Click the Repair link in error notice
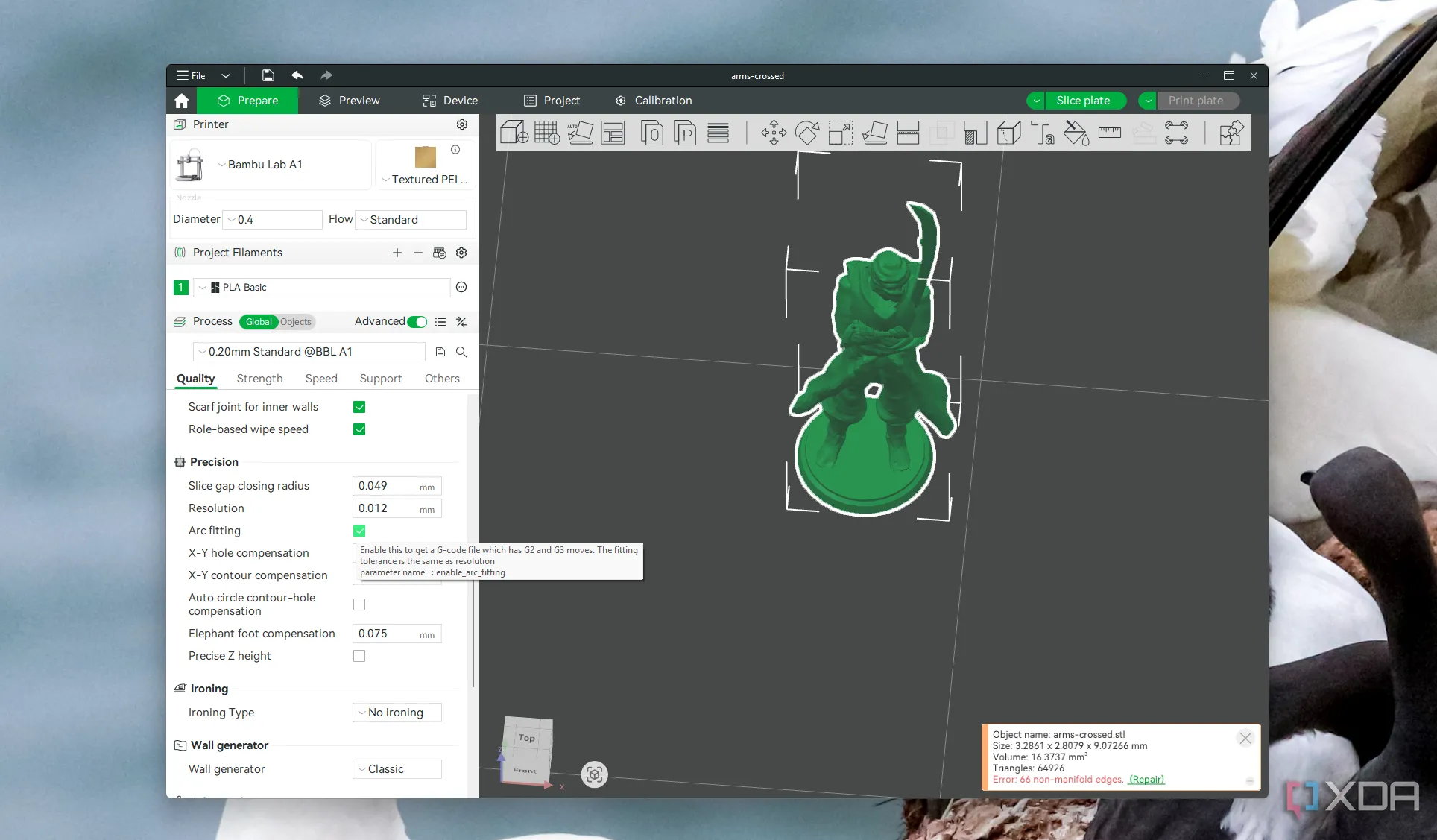The width and height of the screenshot is (1437, 840). (1146, 780)
